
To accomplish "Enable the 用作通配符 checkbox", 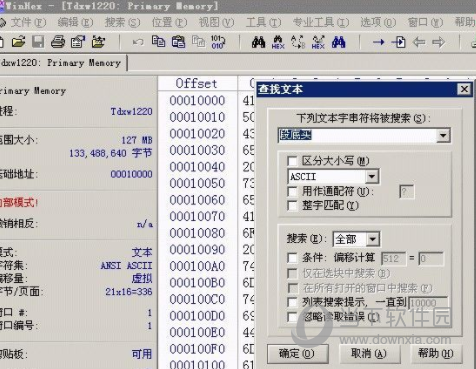I will (x=292, y=191).
